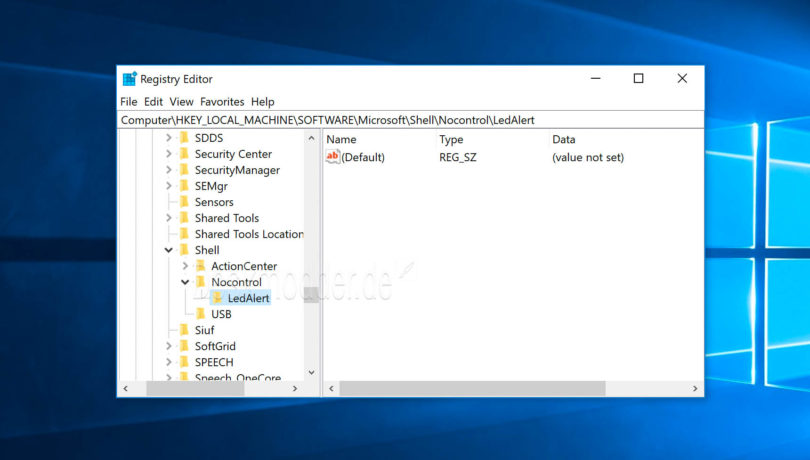
Task: Click the (value not set) data cell
Action: pos(588,157)
